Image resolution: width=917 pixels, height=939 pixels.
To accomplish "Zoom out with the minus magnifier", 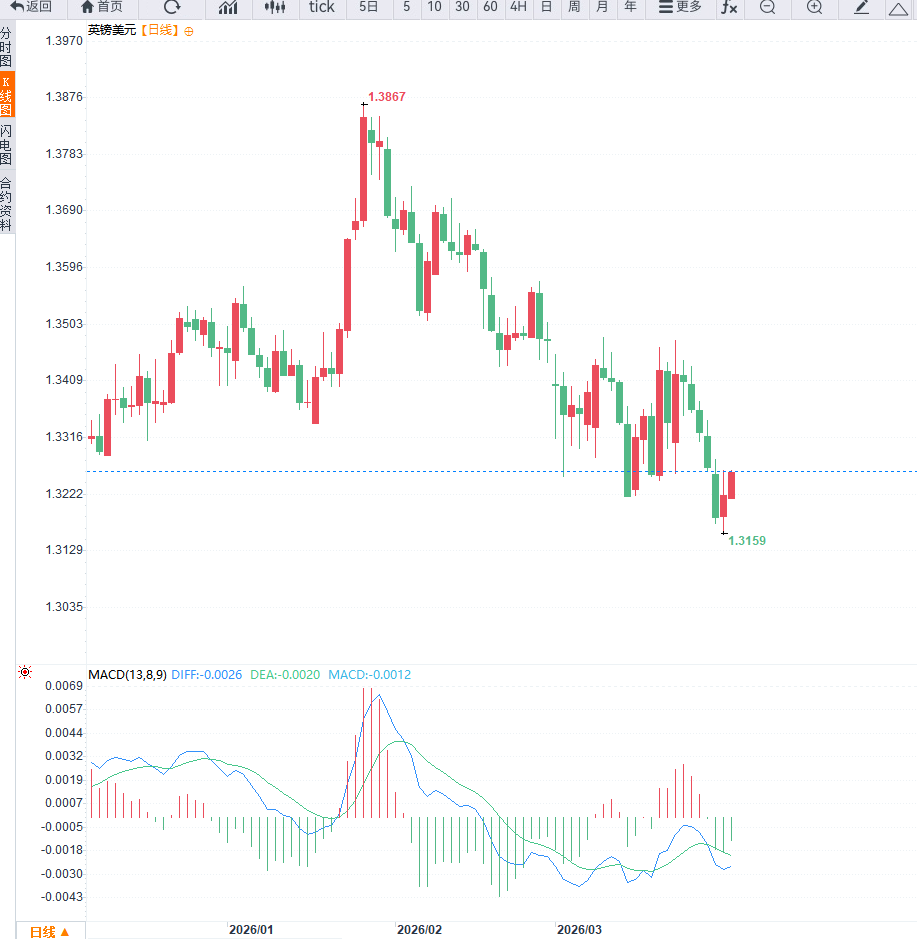I will point(767,7).
